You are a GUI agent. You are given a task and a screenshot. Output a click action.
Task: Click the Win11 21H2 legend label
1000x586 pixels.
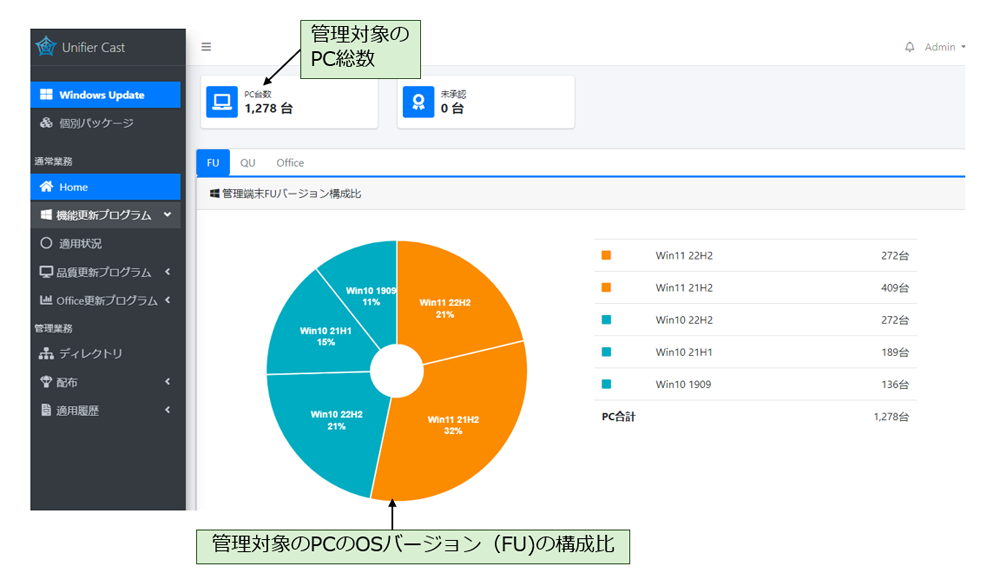pos(684,288)
